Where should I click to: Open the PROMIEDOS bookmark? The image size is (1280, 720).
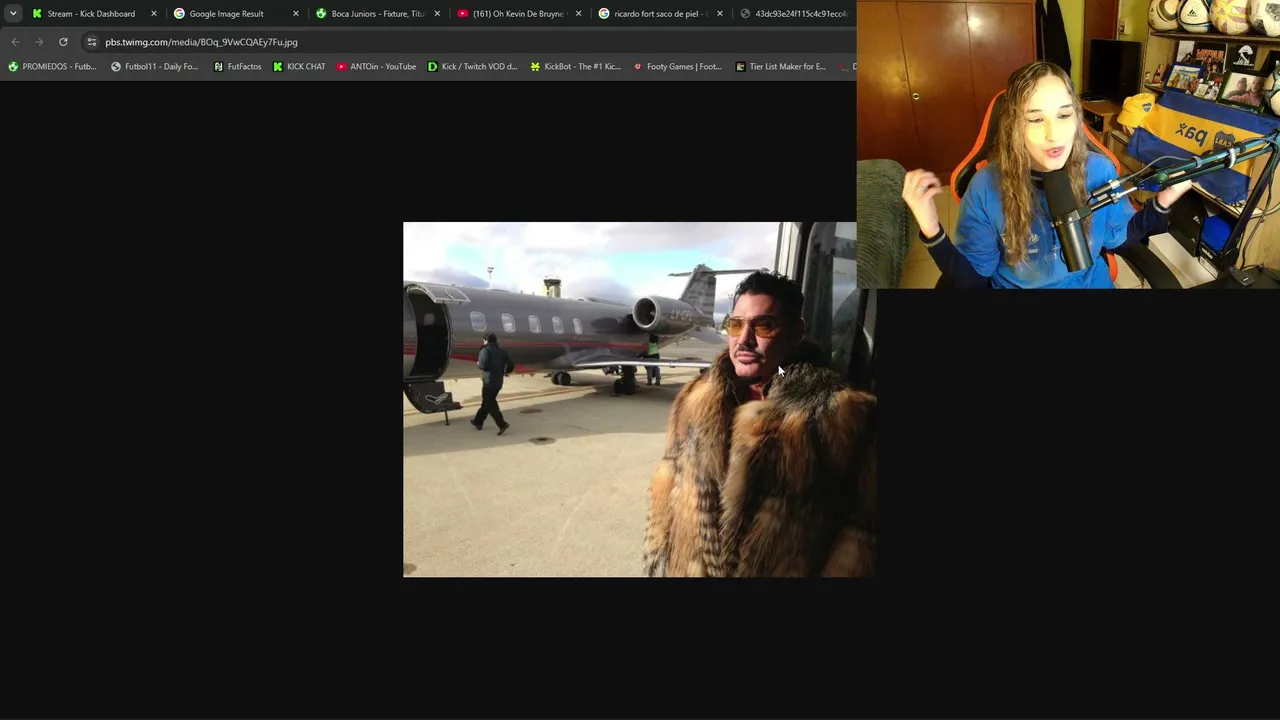click(x=52, y=67)
